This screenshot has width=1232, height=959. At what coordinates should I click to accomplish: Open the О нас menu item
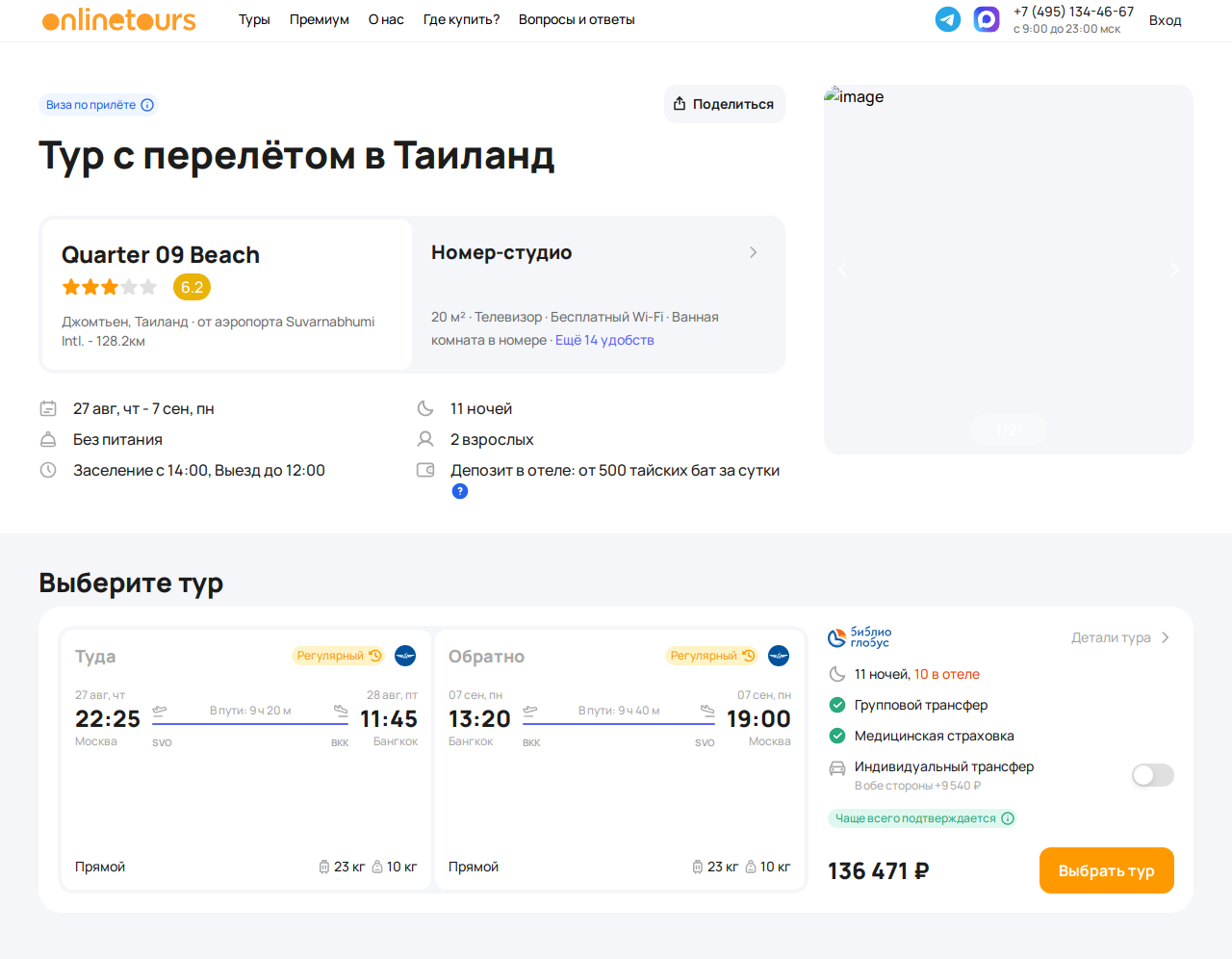pos(386,19)
